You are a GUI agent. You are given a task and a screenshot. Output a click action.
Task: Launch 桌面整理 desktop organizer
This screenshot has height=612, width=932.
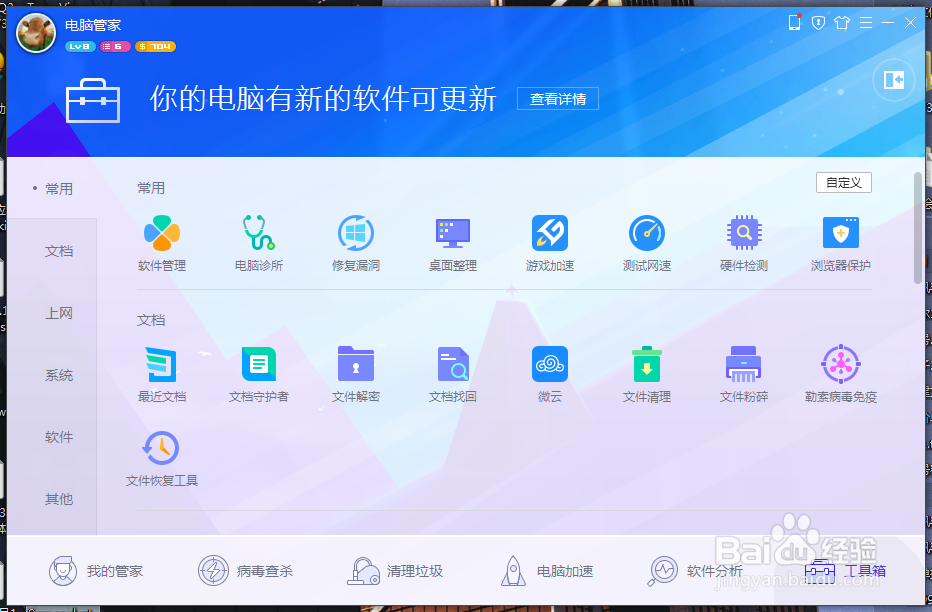click(452, 243)
